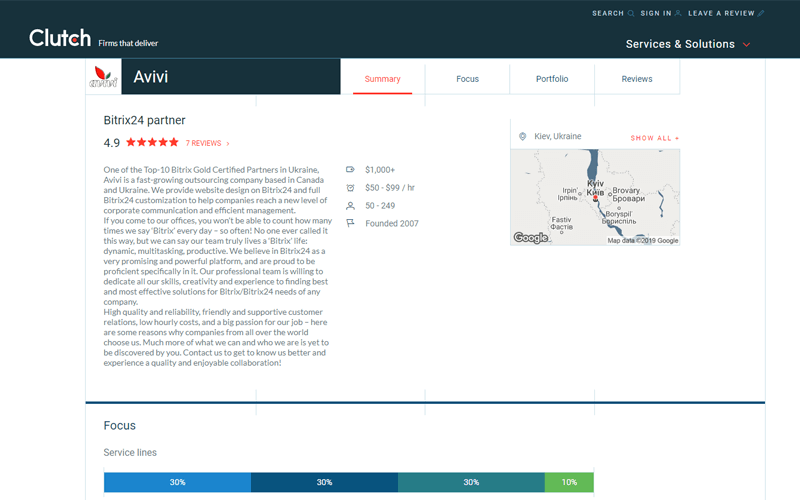The width and height of the screenshot is (800, 500).
Task: Click the Avivi company logo
Action: (104, 77)
